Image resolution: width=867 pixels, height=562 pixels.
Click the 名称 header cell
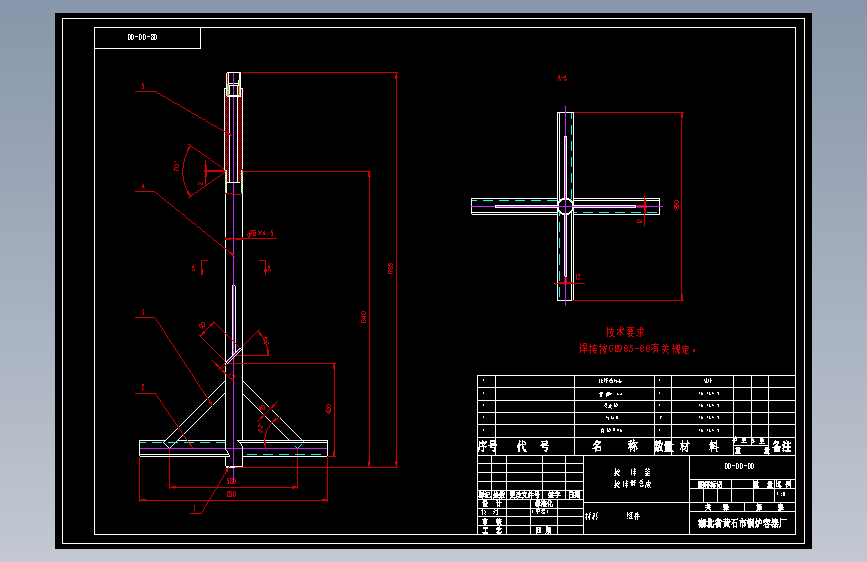[x=614, y=446]
